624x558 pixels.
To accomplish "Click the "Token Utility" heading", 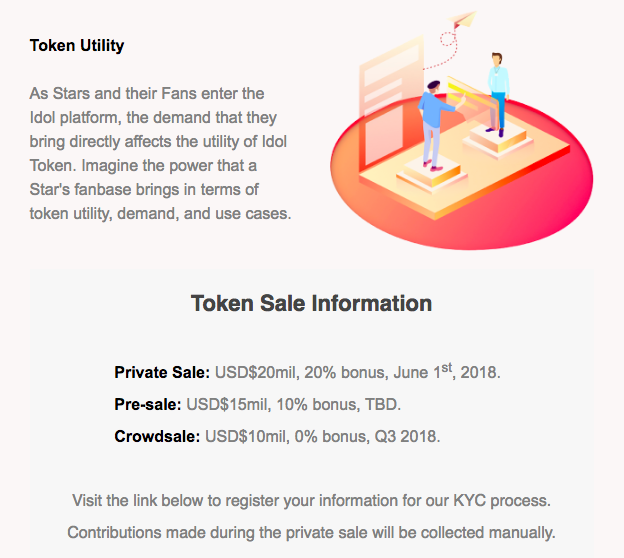I will point(77,46).
